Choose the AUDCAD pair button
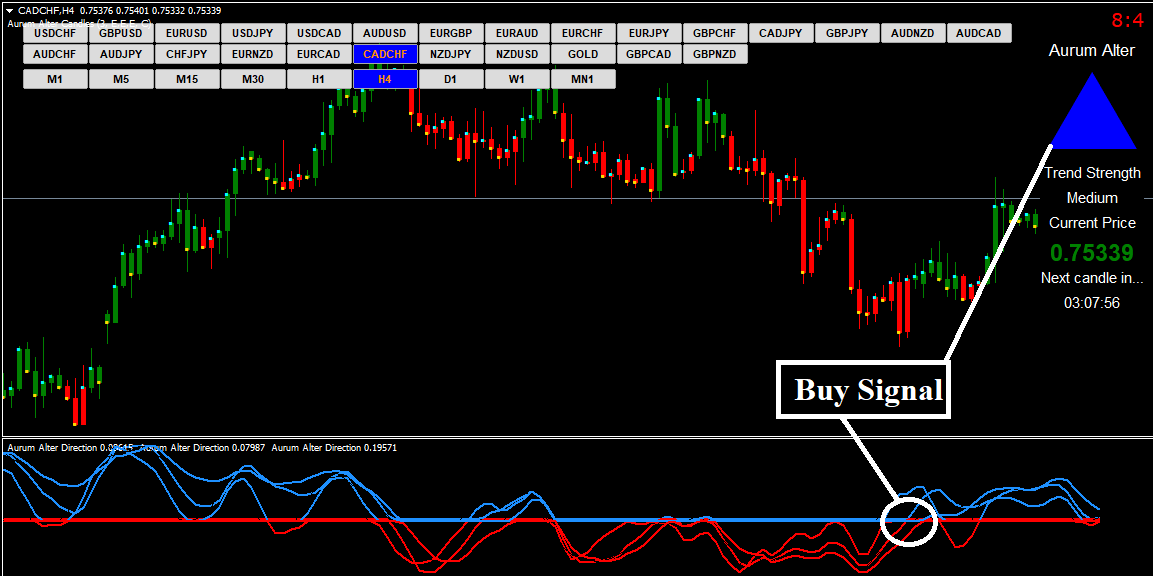 pyautogui.click(x=979, y=33)
